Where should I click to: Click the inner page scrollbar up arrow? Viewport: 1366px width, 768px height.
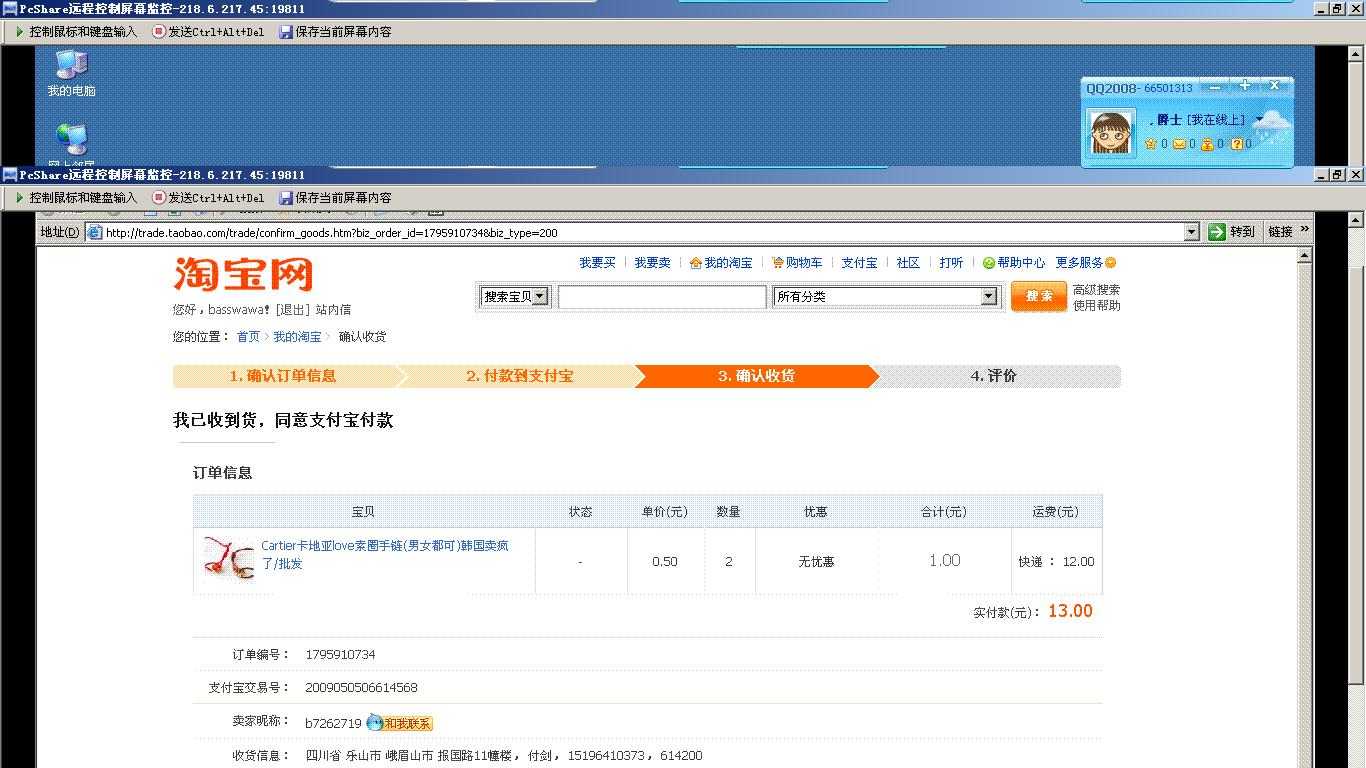tap(1304, 255)
